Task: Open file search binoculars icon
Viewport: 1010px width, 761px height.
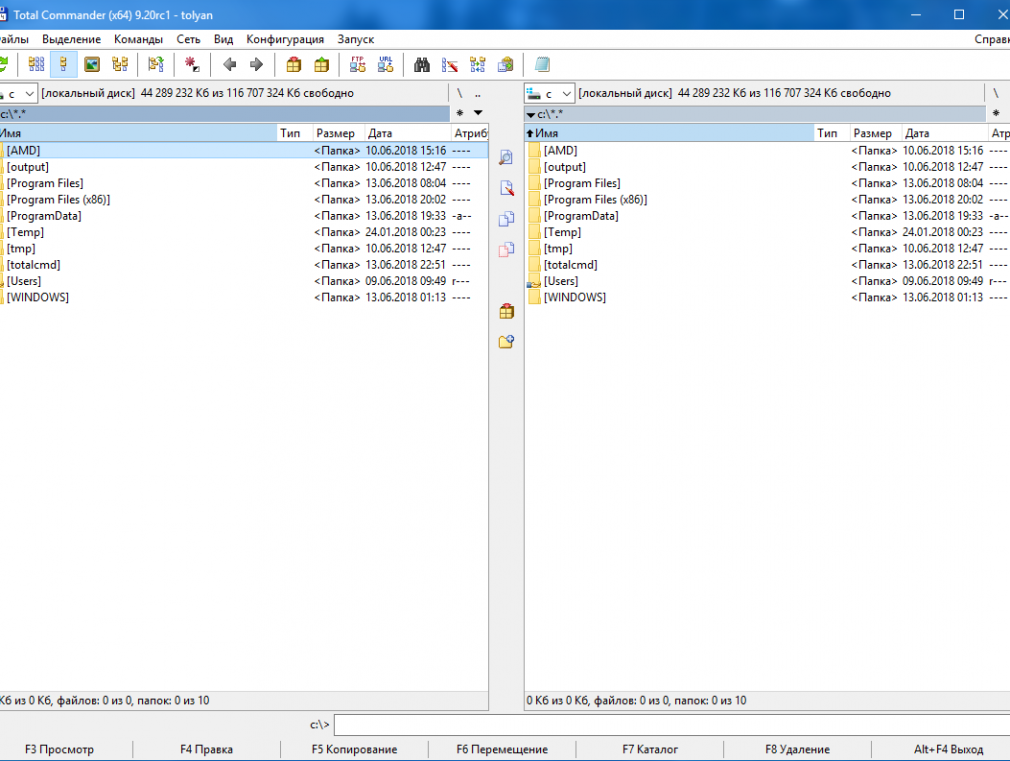Action: (422, 64)
